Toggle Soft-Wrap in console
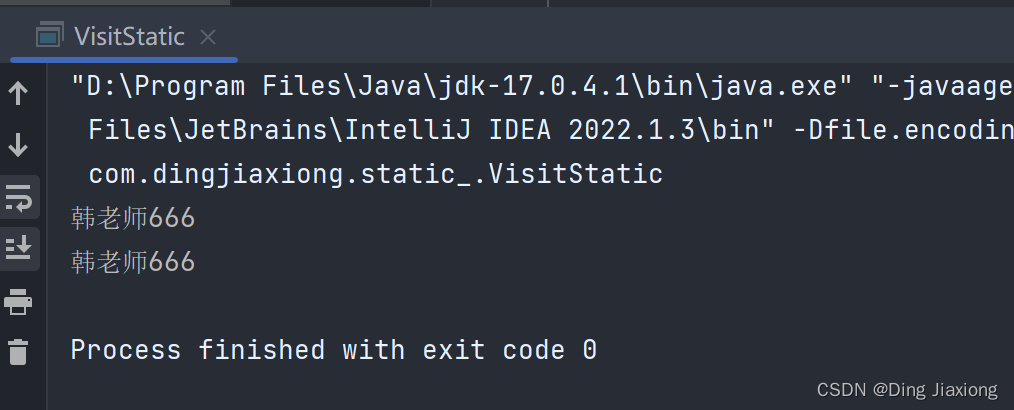Viewport: 1014px width, 410px height. 18,198
